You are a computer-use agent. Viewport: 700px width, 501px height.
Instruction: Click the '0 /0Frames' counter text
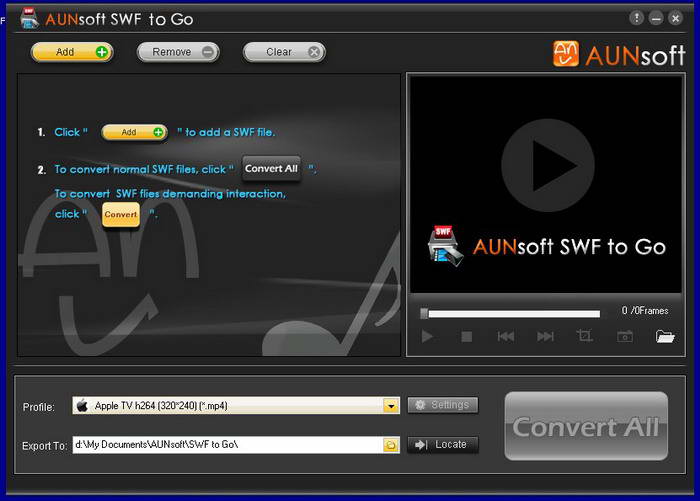click(x=645, y=311)
